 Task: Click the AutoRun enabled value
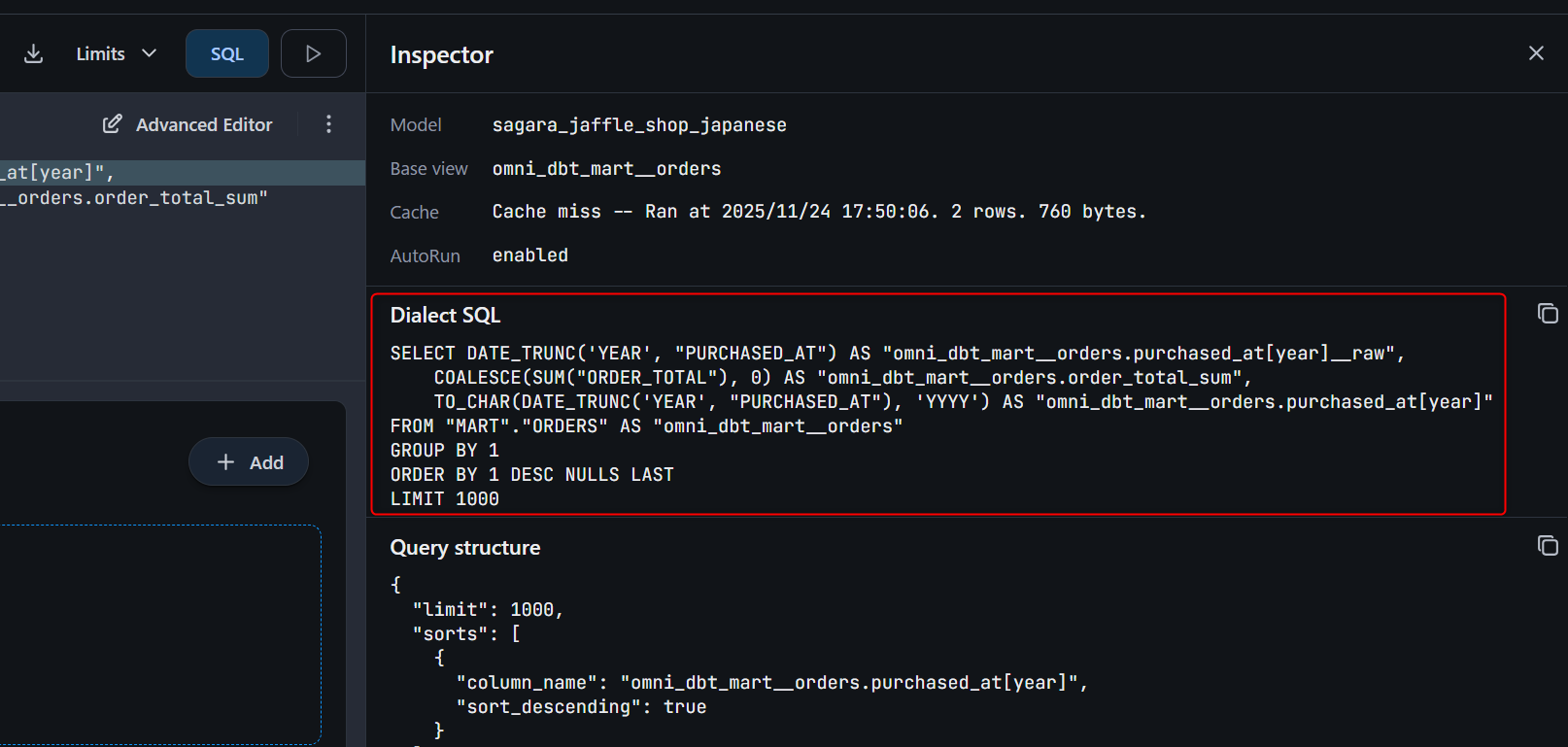529,255
